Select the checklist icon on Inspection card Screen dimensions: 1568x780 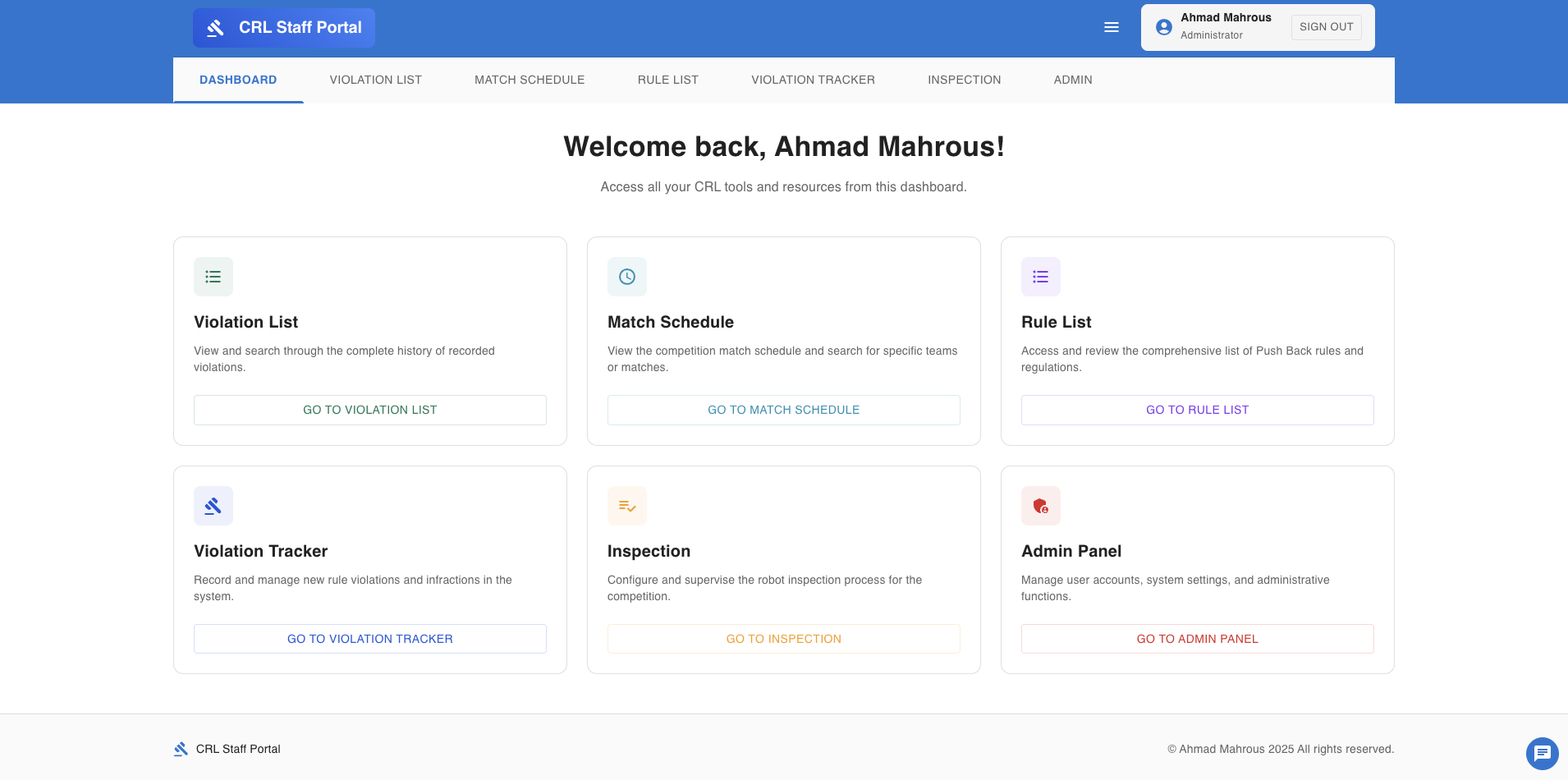(626, 506)
